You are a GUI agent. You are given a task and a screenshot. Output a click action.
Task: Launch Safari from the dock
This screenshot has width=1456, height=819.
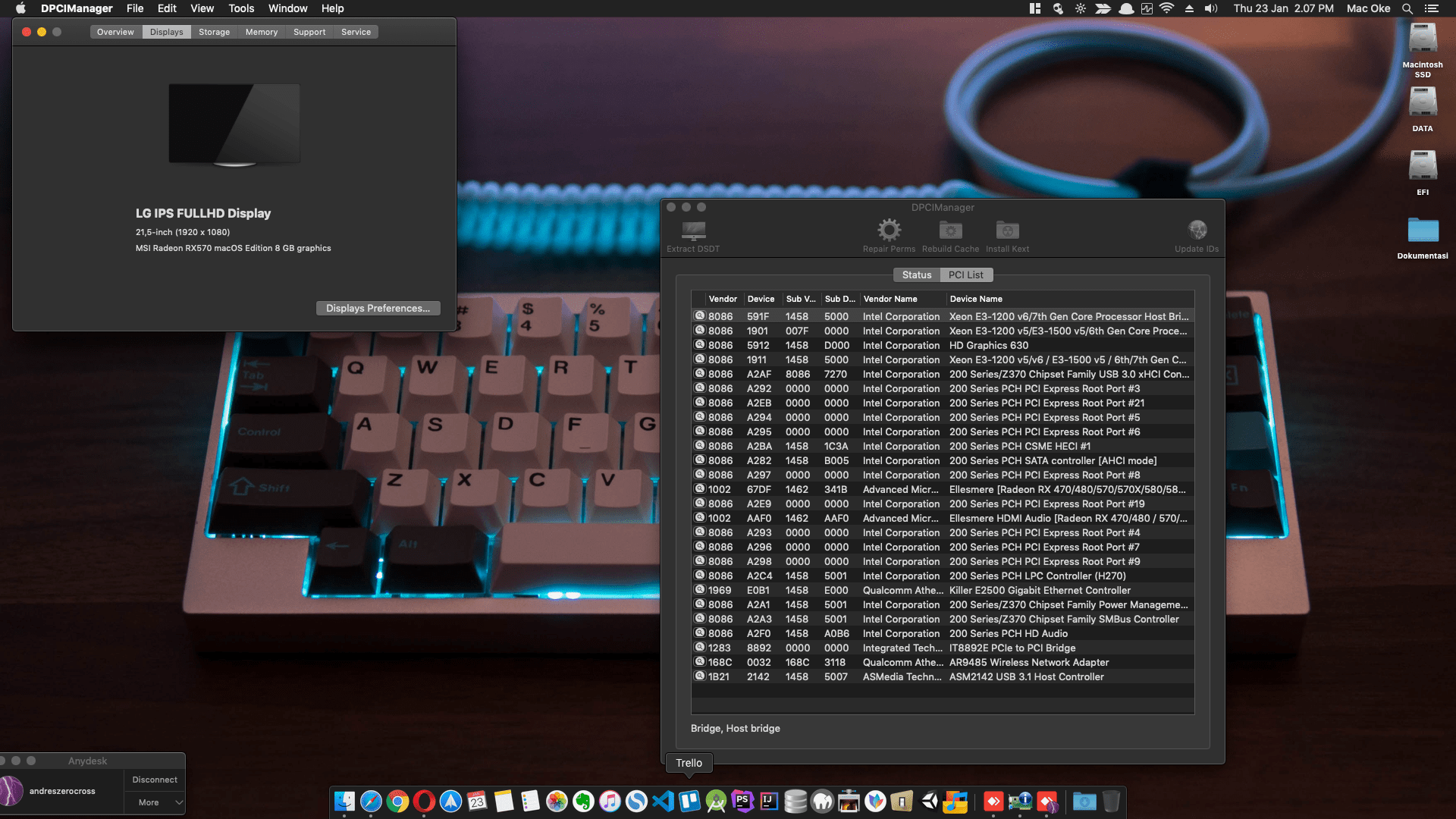pos(371,801)
